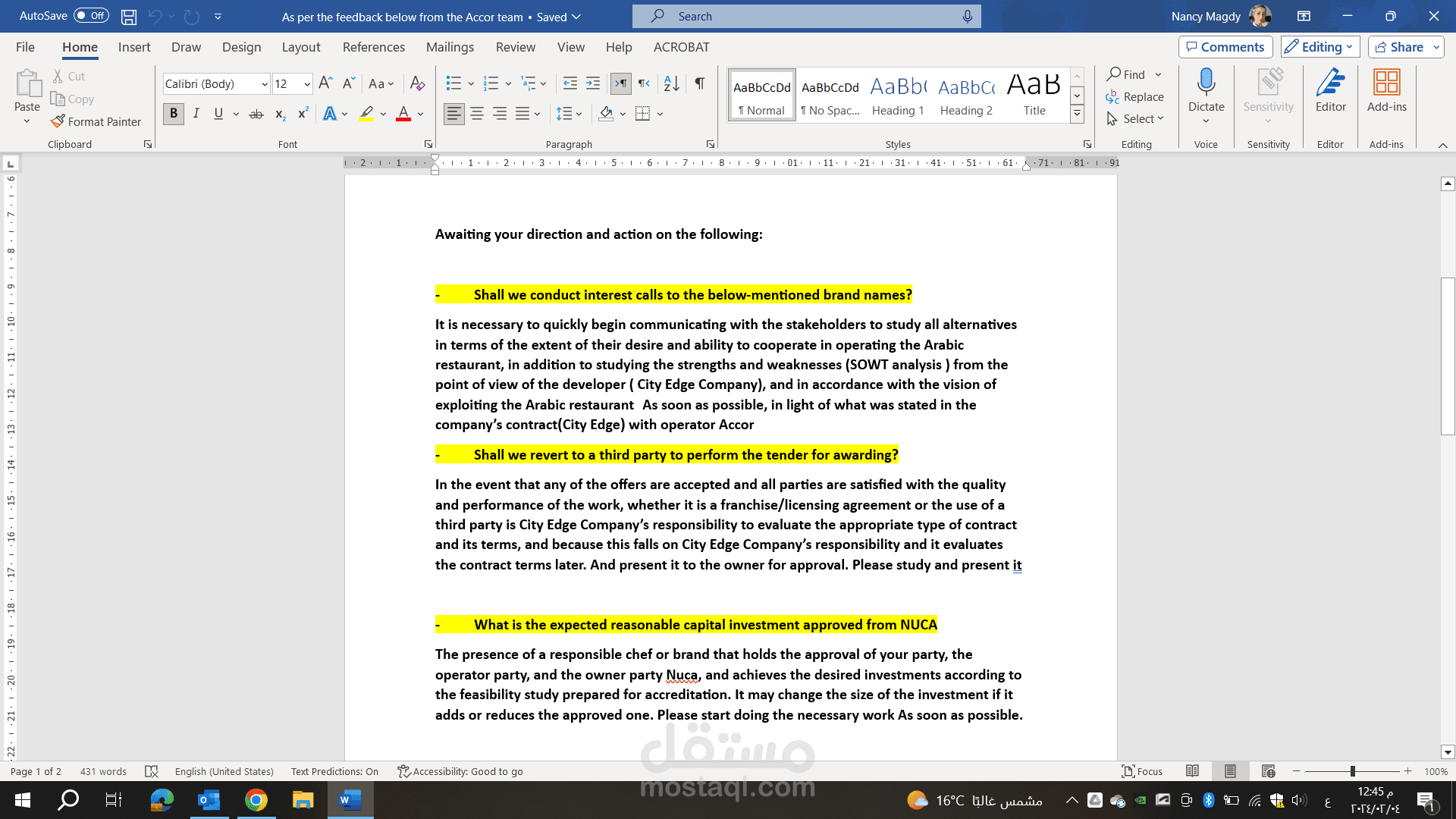Viewport: 1456px width, 819px height.
Task: Open Google Chrome from the taskbar
Action: (256, 800)
